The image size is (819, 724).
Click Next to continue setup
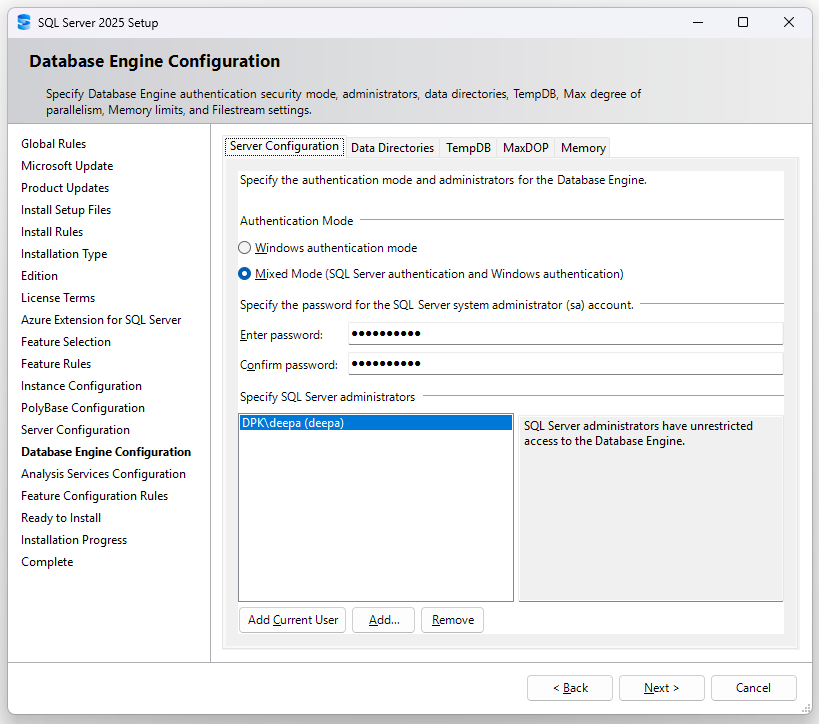point(661,688)
